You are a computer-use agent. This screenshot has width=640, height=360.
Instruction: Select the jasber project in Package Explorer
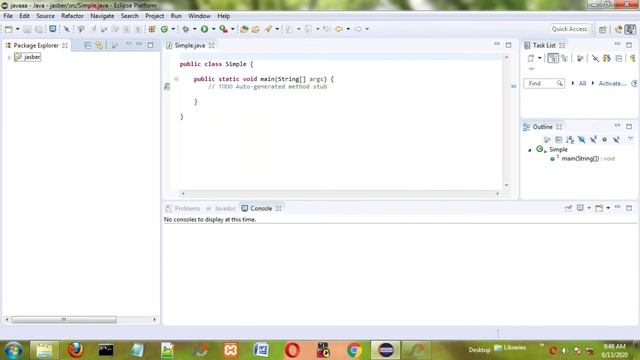pyautogui.click(x=27, y=57)
